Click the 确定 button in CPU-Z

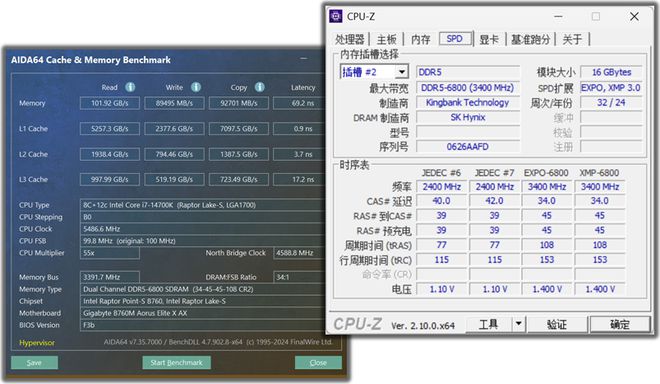click(x=620, y=324)
